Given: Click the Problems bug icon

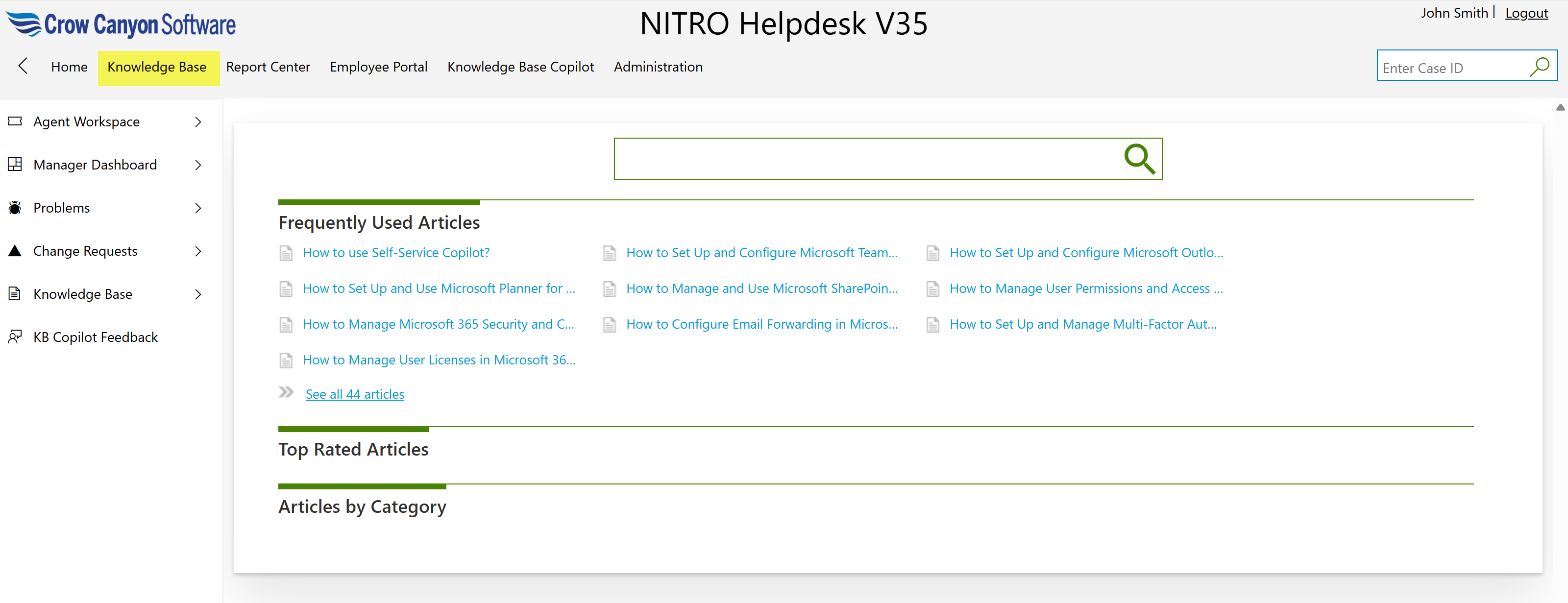Looking at the screenshot, I should [x=15, y=208].
